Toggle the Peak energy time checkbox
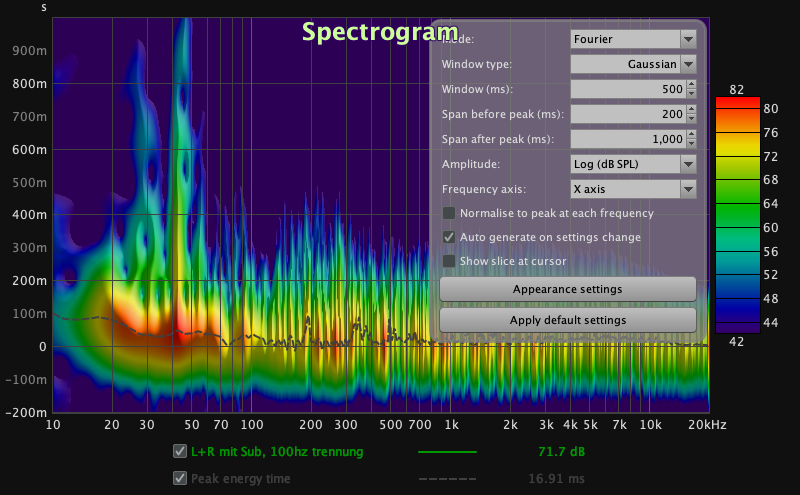The image size is (800, 495). [180, 478]
